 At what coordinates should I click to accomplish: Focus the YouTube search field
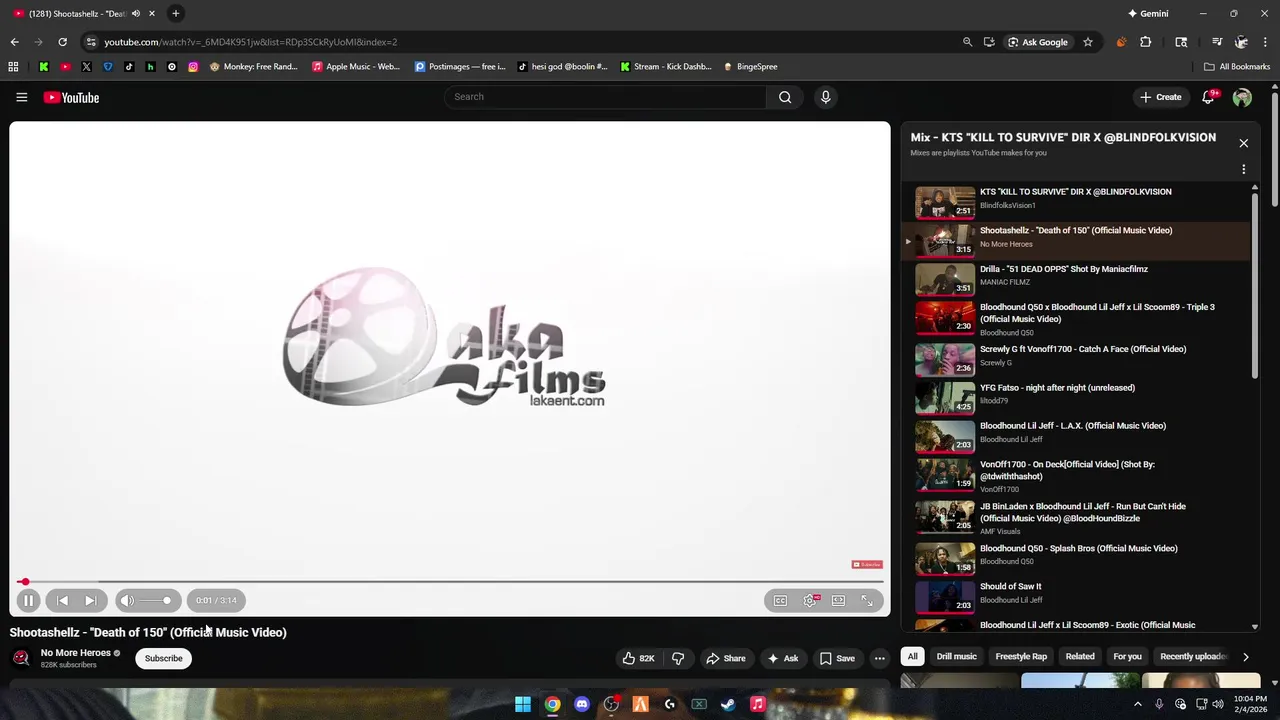click(x=605, y=97)
